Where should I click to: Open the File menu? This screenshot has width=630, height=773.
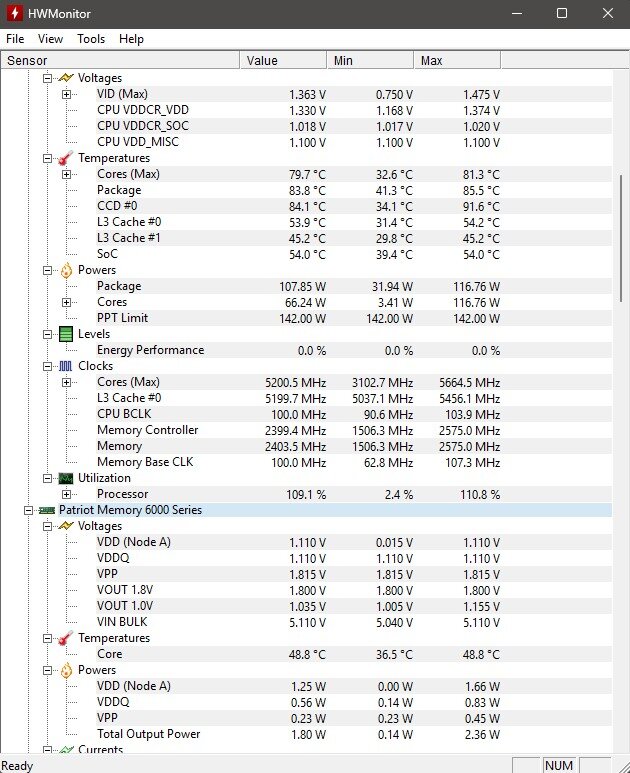pyautogui.click(x=15, y=39)
